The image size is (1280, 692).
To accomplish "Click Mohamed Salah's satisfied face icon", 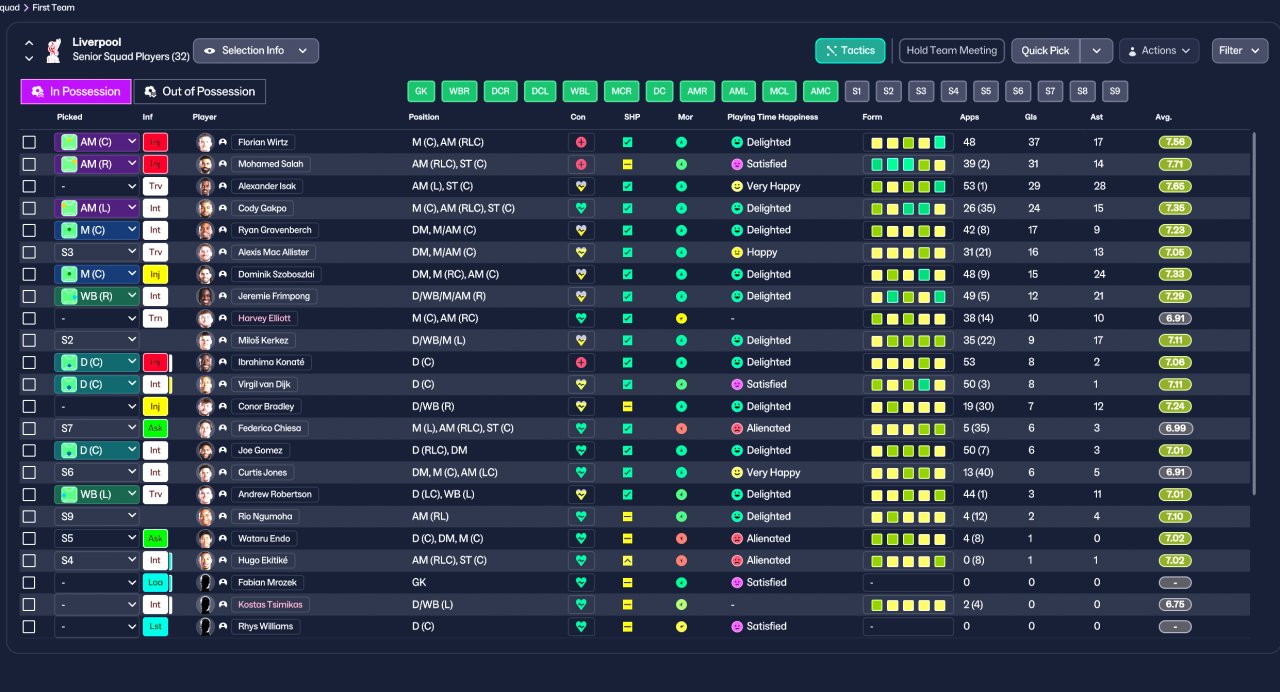I will (737, 164).
